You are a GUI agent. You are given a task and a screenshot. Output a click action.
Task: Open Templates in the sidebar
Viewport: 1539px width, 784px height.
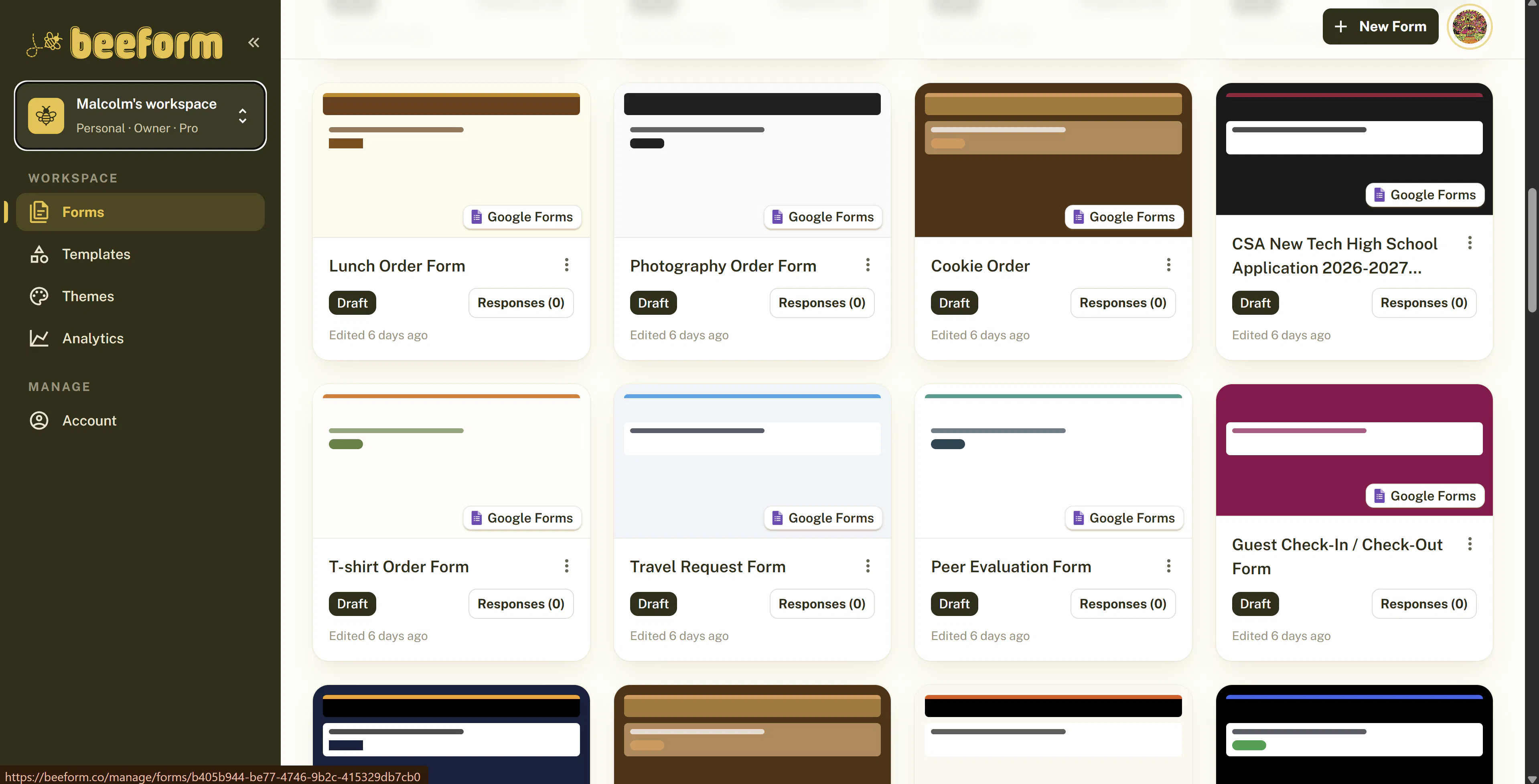[140, 254]
